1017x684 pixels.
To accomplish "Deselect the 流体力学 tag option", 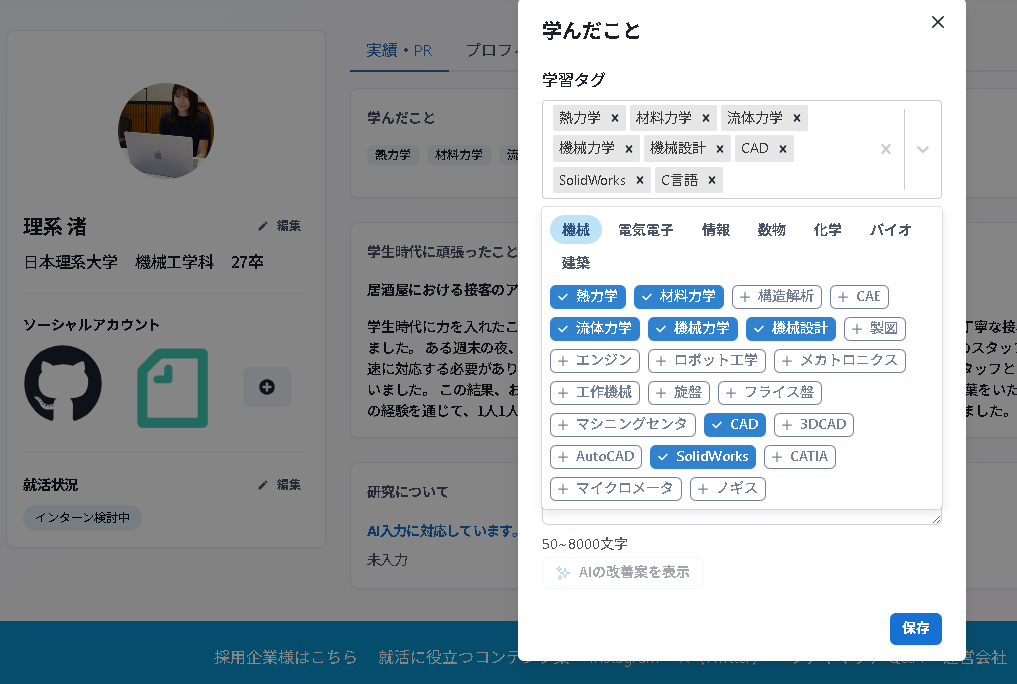I will tap(595, 329).
